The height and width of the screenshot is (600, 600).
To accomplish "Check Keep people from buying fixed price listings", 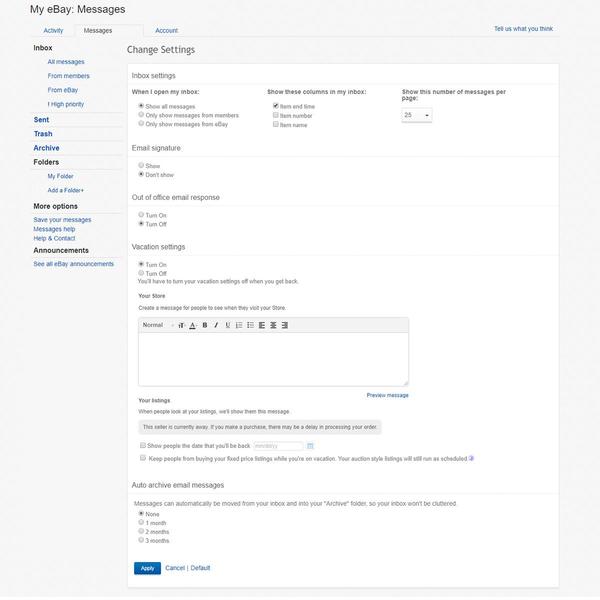I will 143,458.
